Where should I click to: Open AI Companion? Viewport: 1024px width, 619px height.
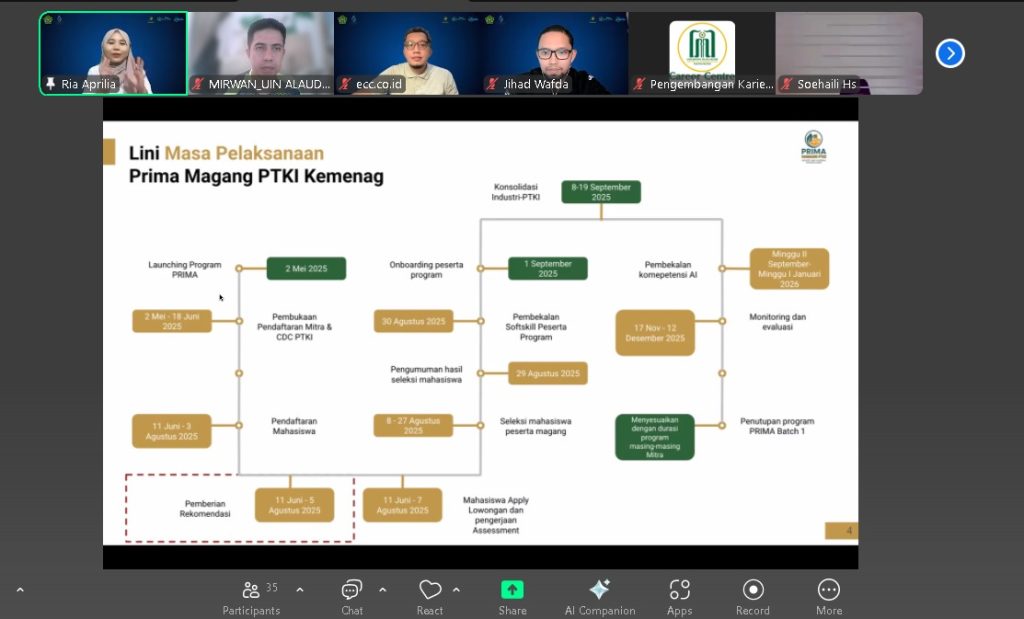pyautogui.click(x=600, y=597)
